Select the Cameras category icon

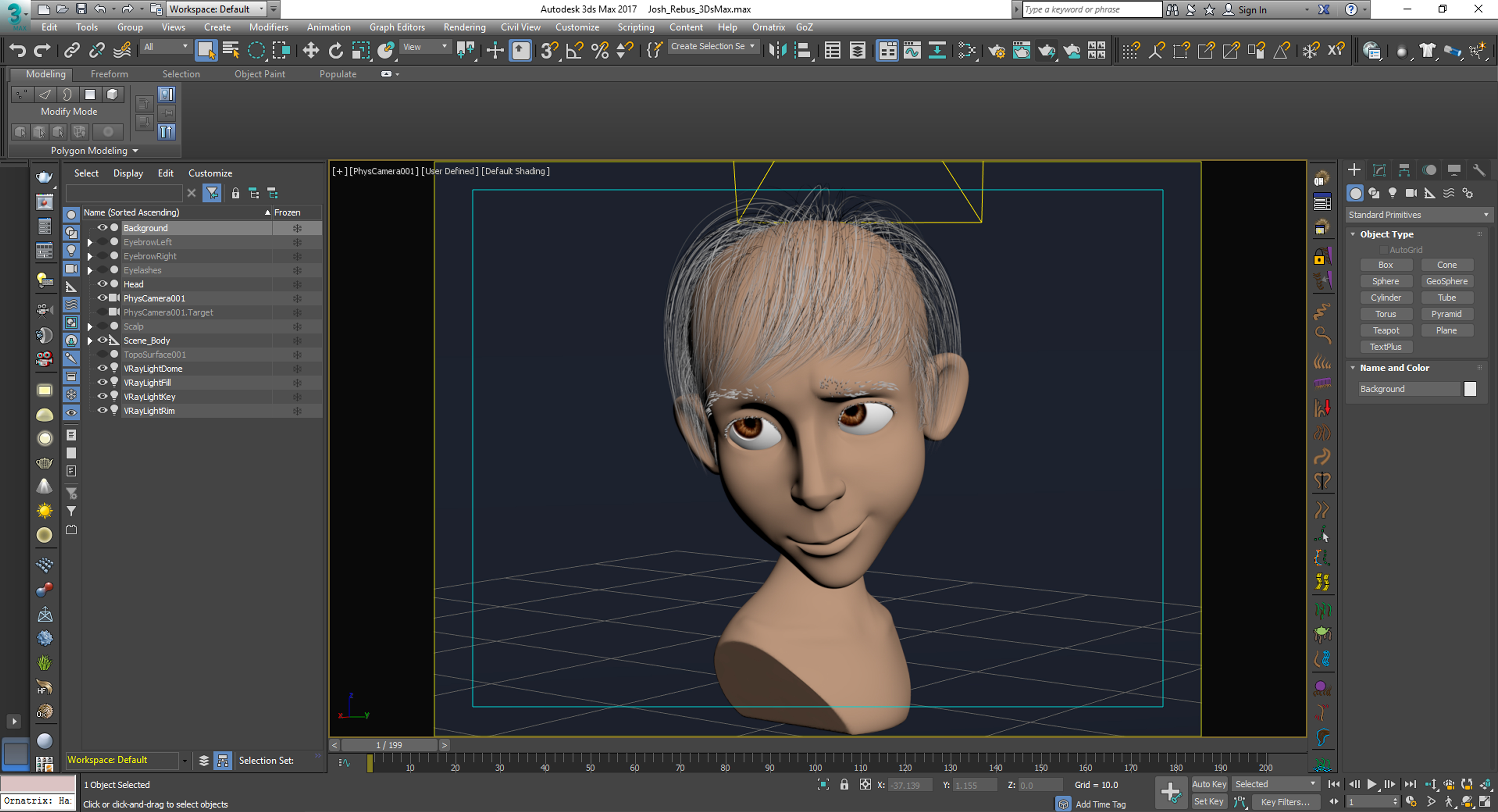(x=1411, y=193)
